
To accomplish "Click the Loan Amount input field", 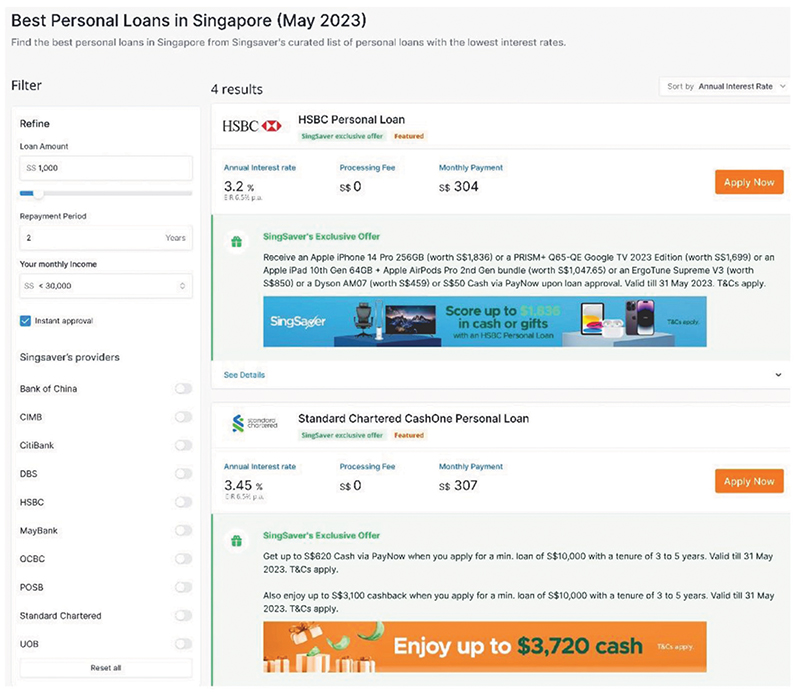I will click(105, 168).
